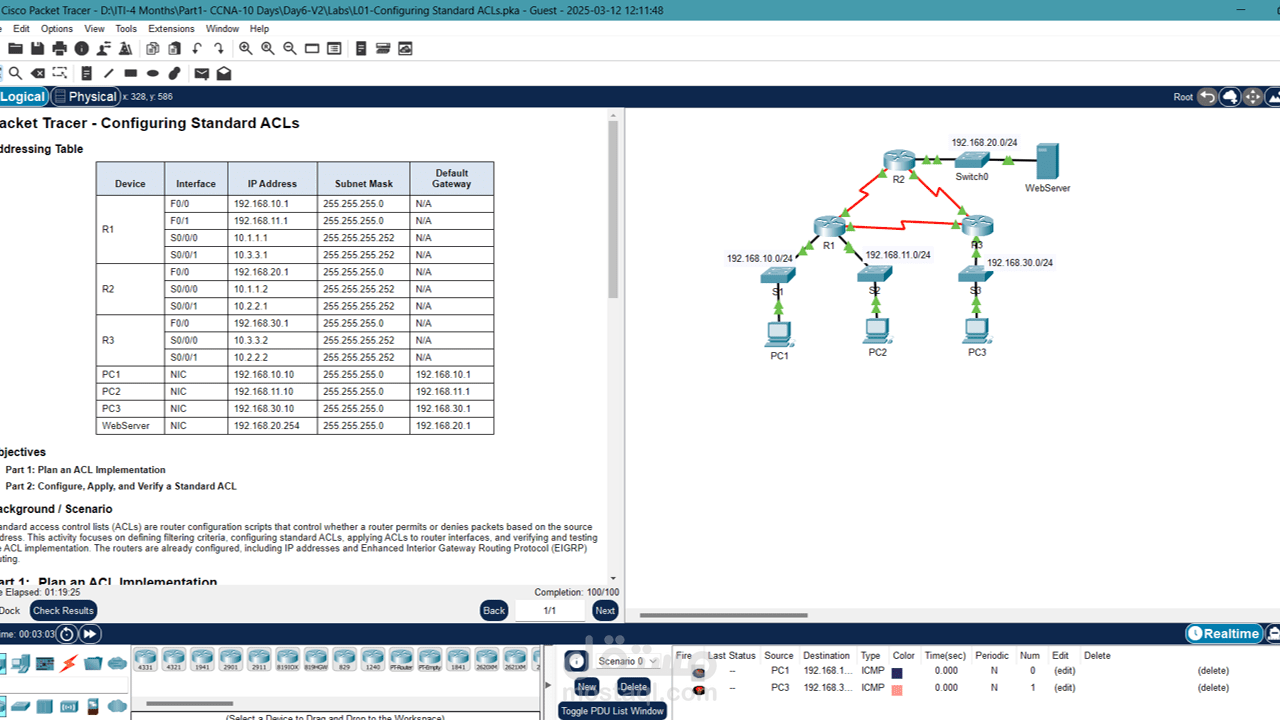Select the Draw Ellipse tool
1280x720 pixels.
pos(153,73)
